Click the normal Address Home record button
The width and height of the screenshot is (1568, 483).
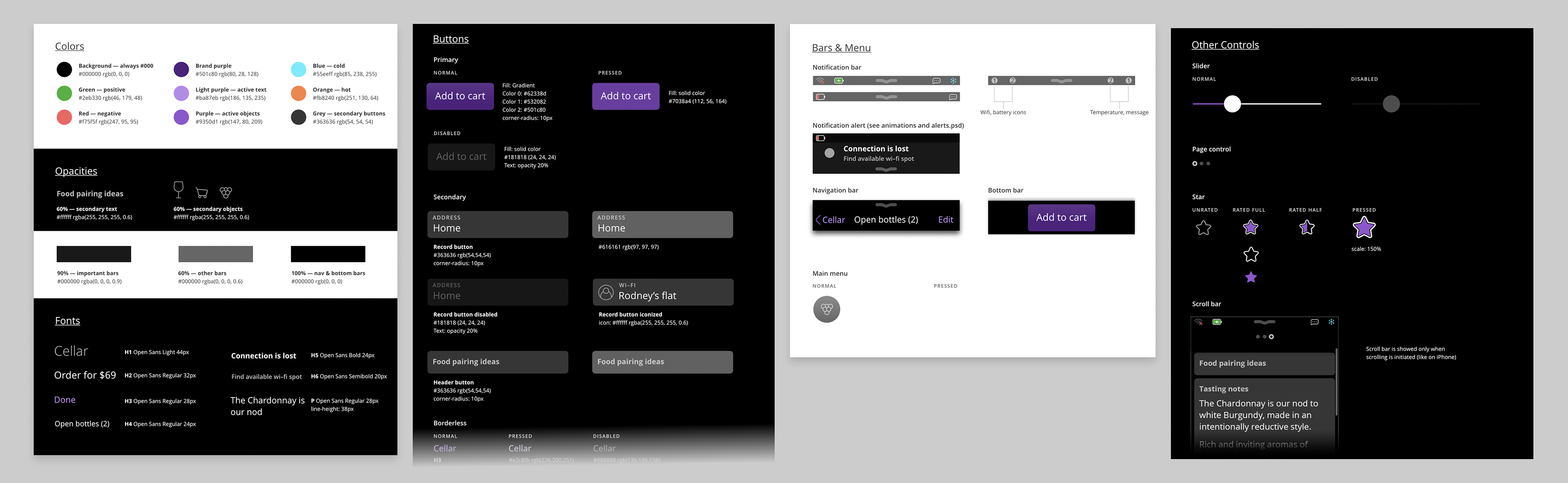498,224
